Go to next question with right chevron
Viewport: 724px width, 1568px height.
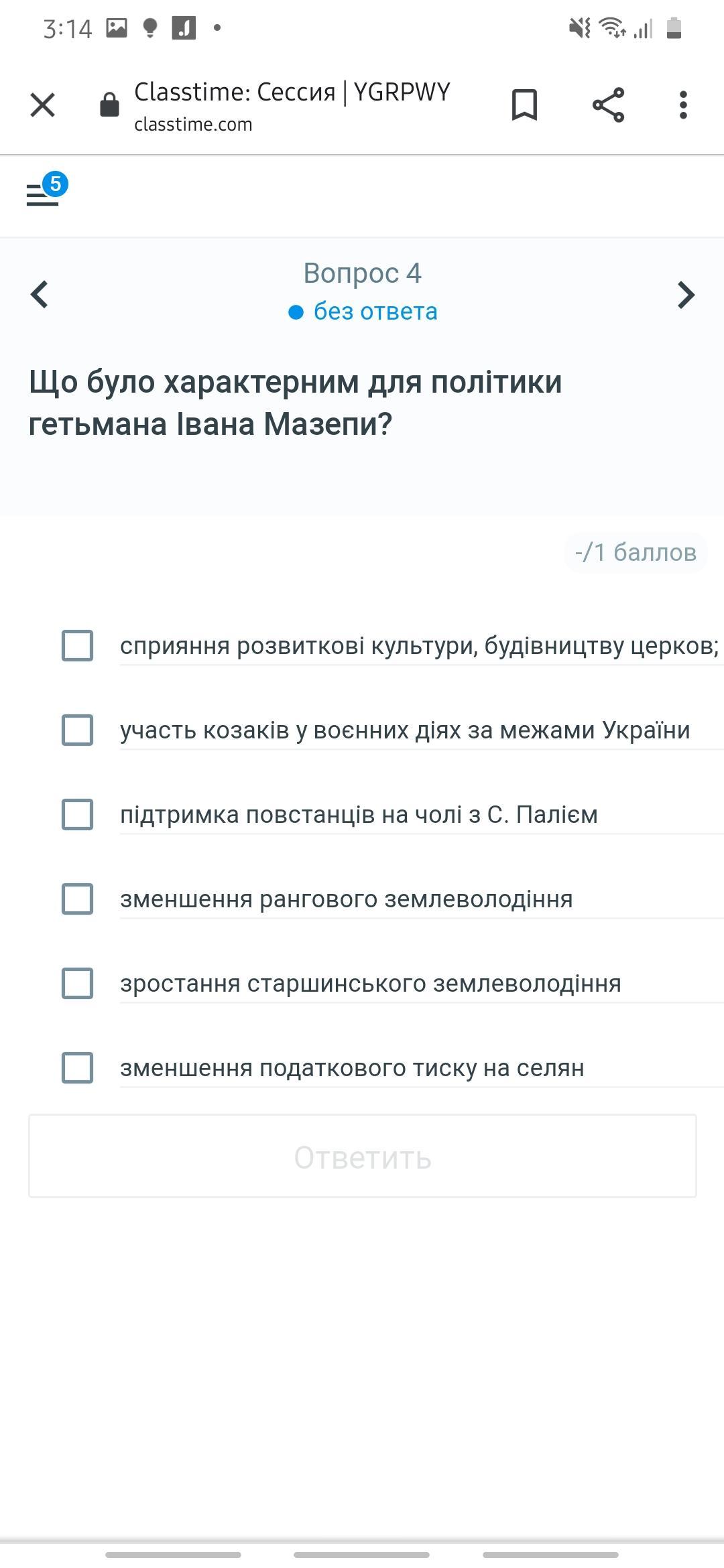pyautogui.click(x=686, y=294)
